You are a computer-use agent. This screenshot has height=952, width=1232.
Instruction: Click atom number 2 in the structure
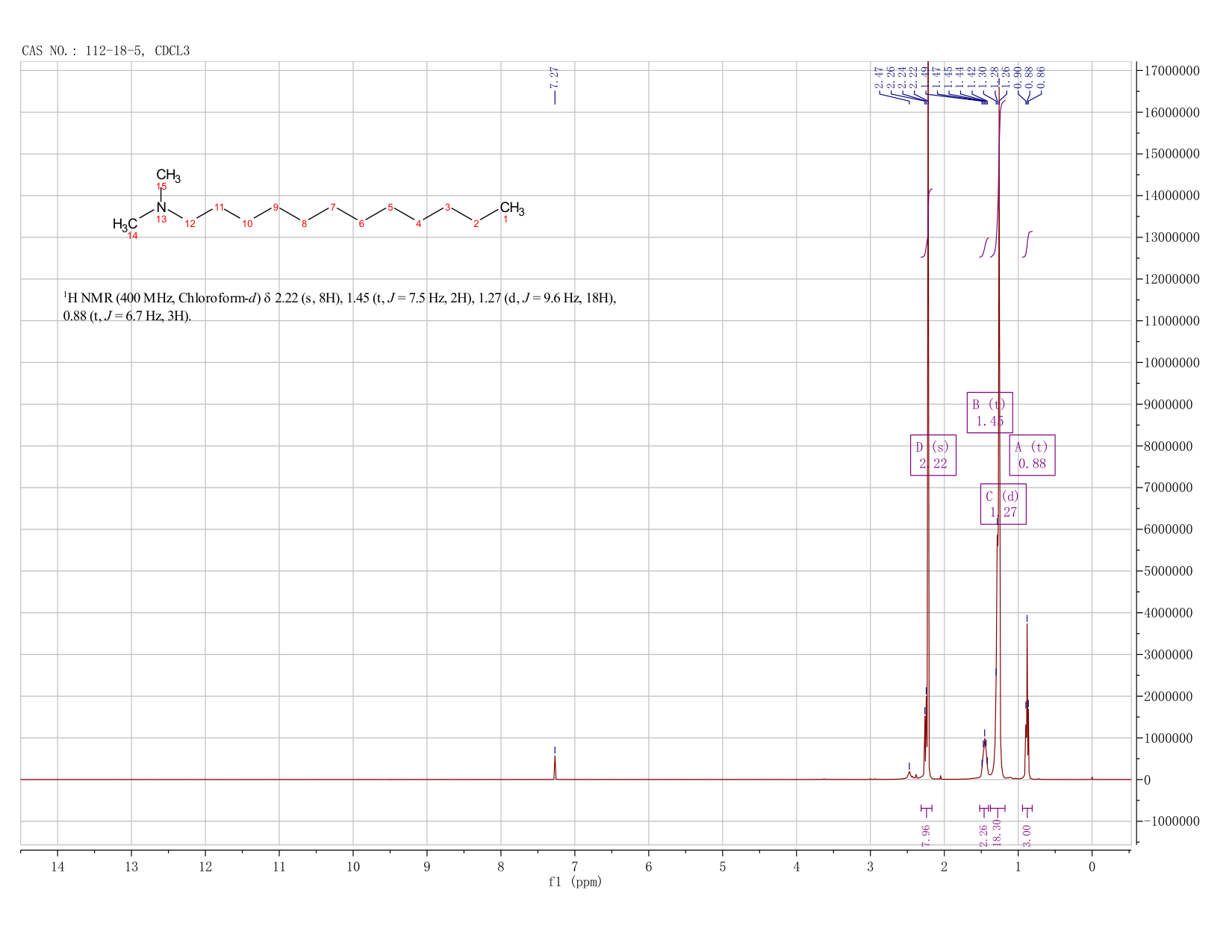[x=476, y=224]
